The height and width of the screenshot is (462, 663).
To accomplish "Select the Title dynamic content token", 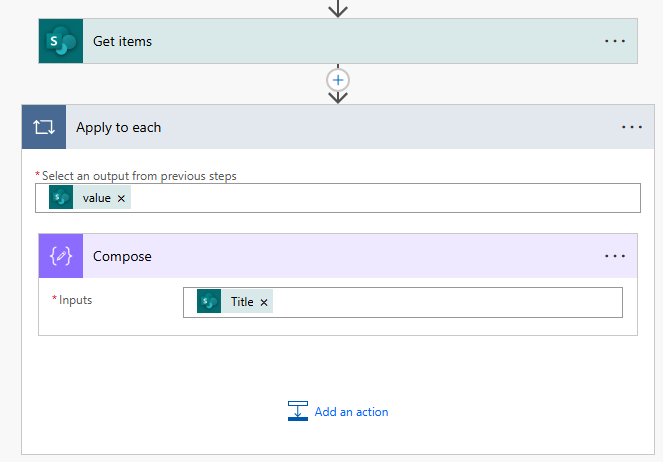I will pyautogui.click(x=242, y=302).
